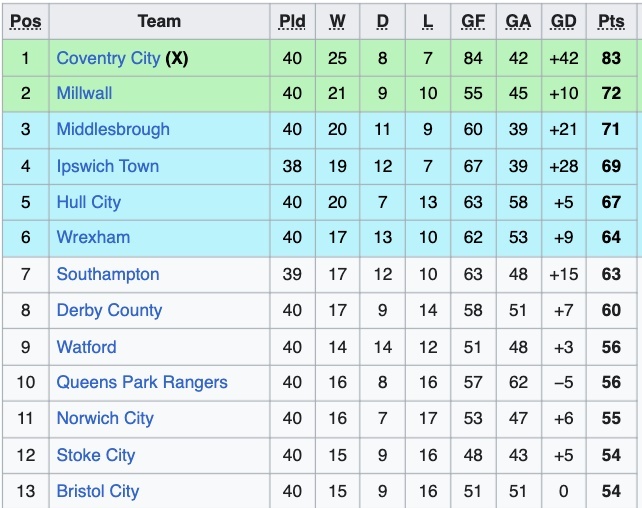Click the GF column header

473,21
